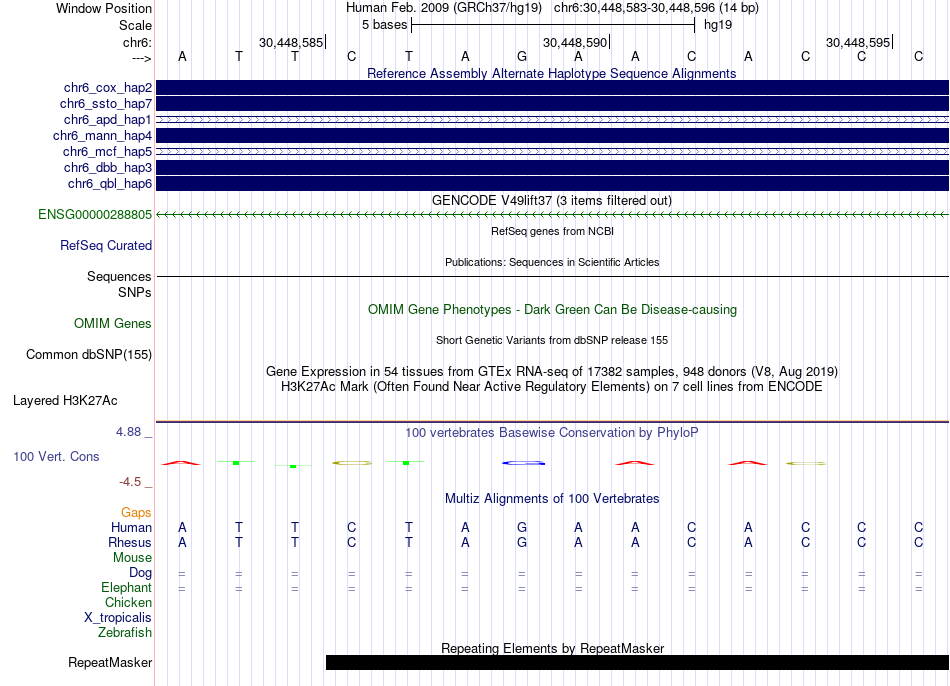Viewport: 950px width, 686px height.
Task: Select the Elephant species label
Action: click(127, 588)
